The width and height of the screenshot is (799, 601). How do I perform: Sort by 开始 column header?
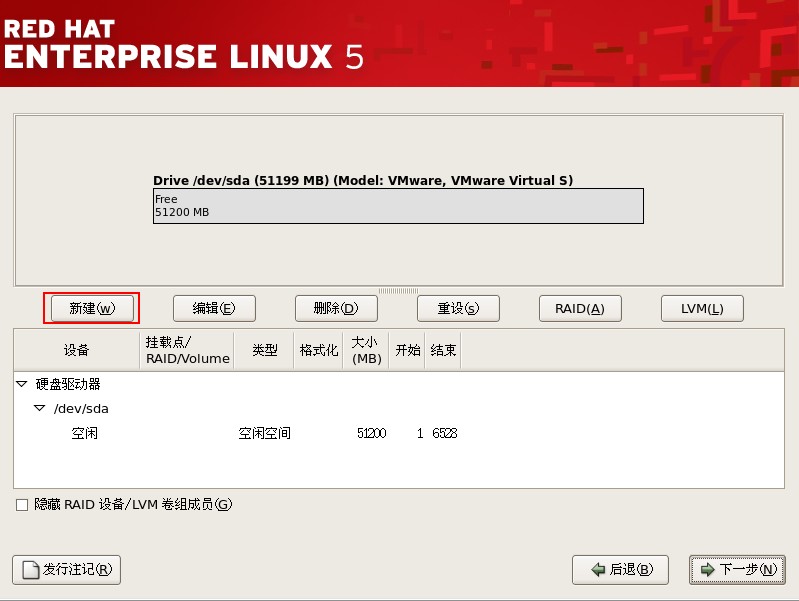(x=408, y=350)
